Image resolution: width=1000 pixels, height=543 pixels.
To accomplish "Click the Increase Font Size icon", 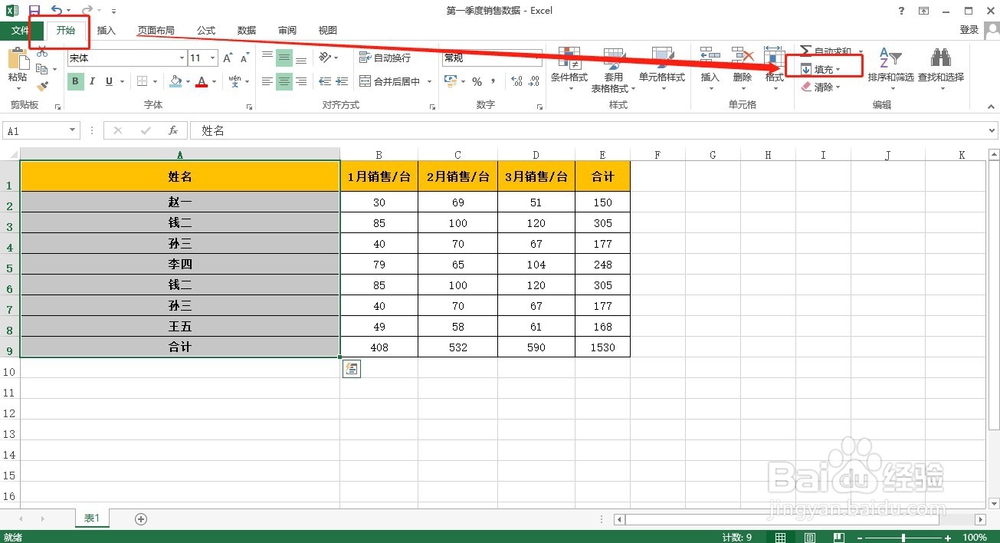I will pos(228,58).
